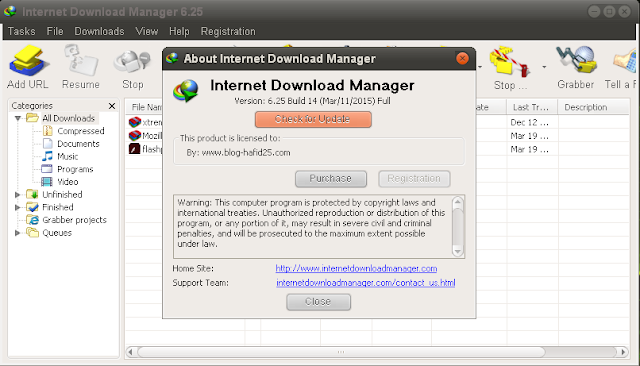Click the IDM logo in About dialog
The height and width of the screenshot is (366, 640).
coord(186,90)
